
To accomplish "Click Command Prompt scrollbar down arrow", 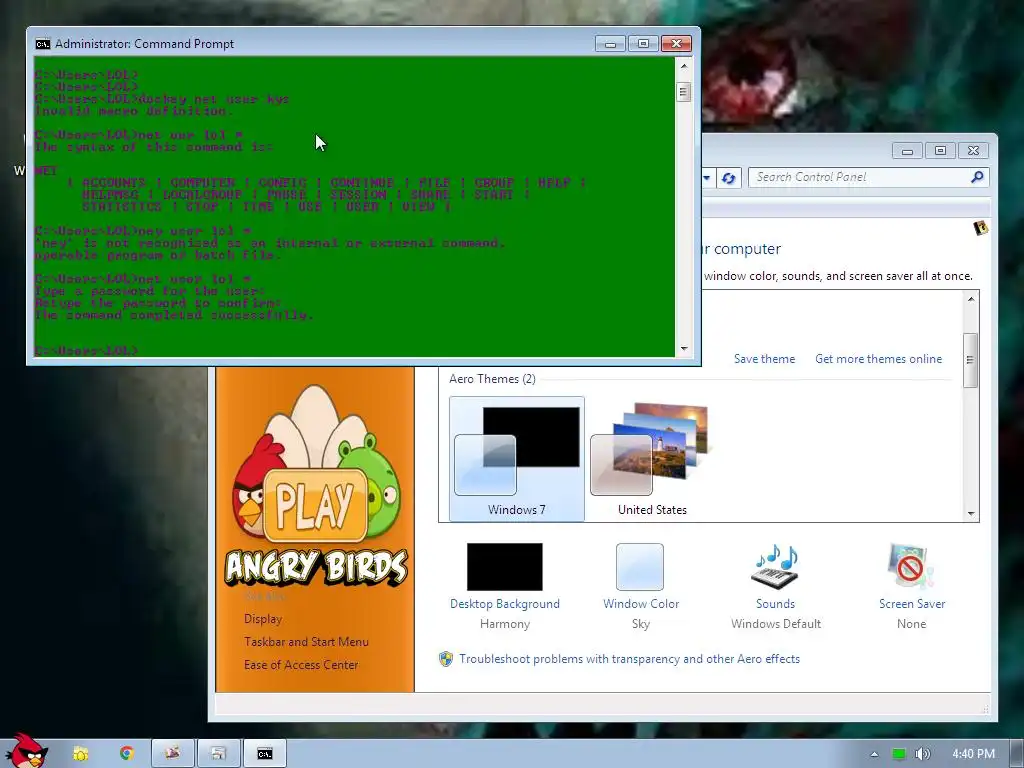I will (684, 349).
